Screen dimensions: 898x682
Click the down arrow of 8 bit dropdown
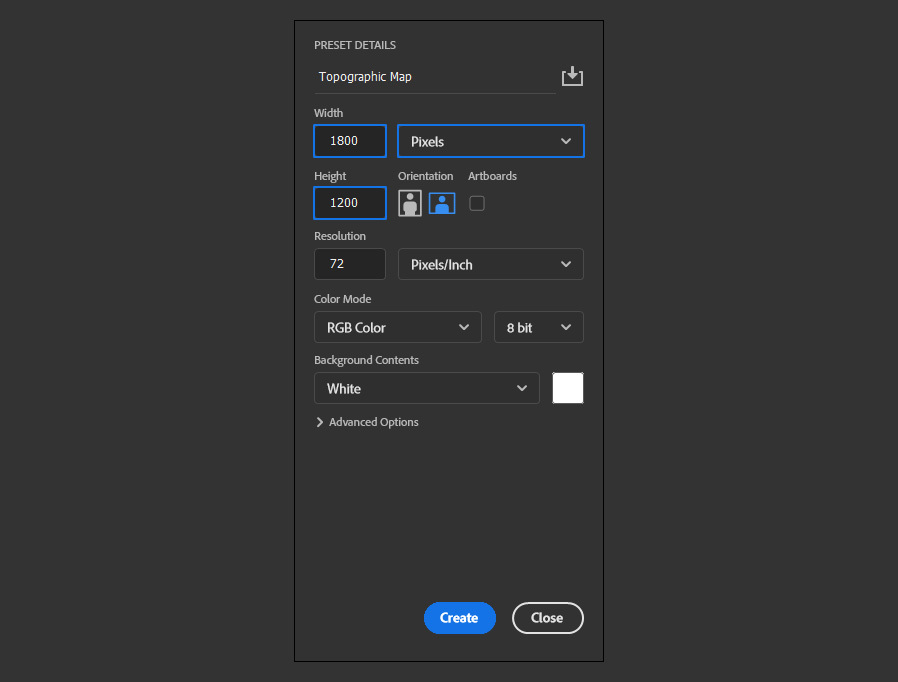pos(566,327)
